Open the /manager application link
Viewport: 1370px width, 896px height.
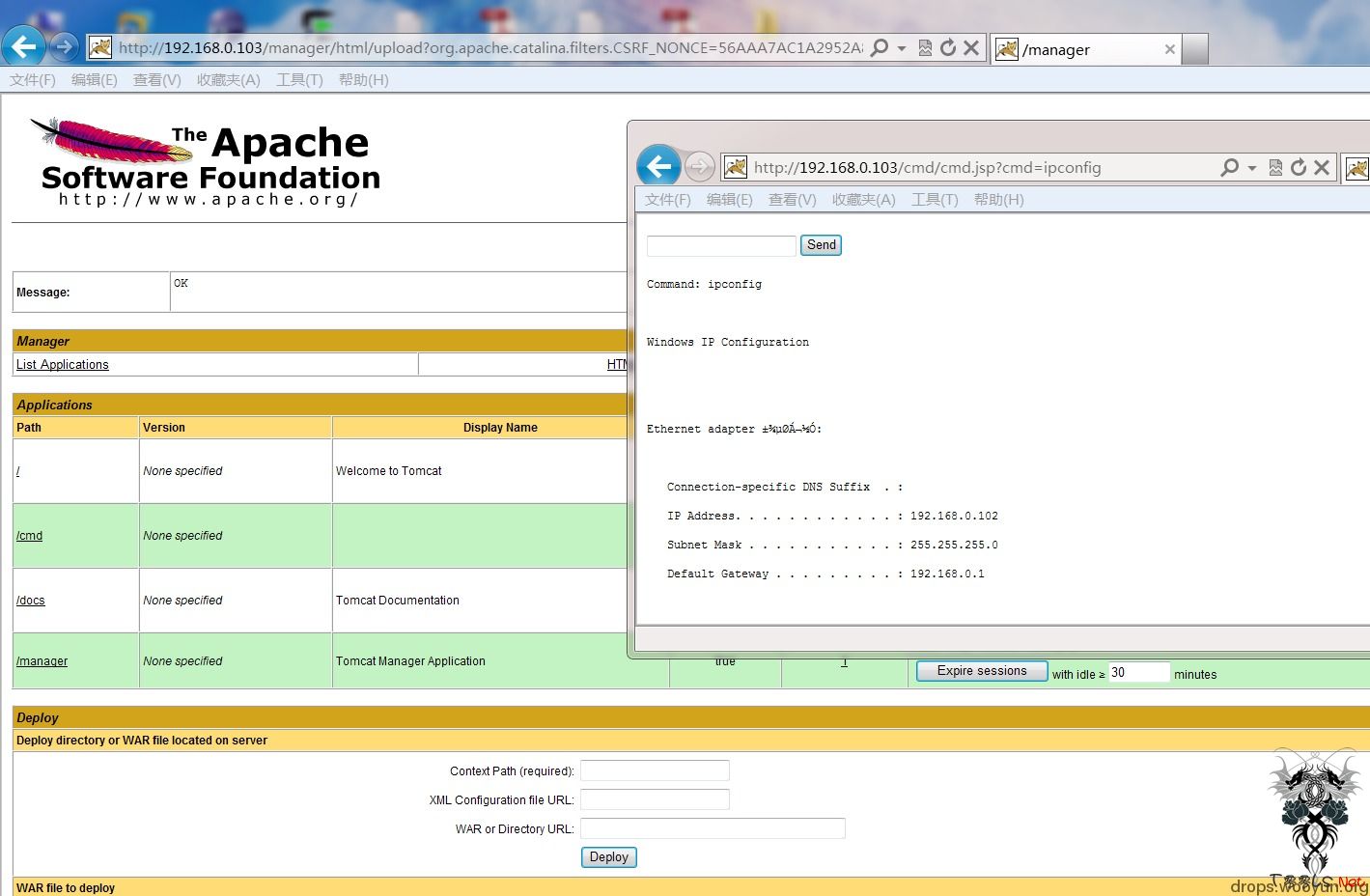pyautogui.click(x=42, y=661)
